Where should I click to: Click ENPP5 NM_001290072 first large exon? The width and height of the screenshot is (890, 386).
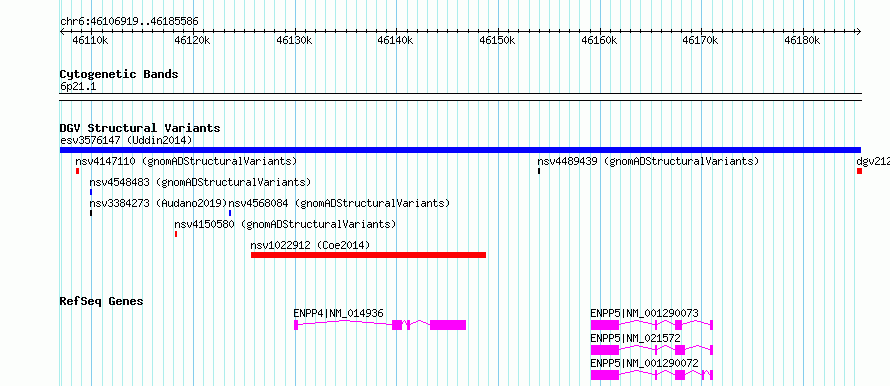point(604,375)
